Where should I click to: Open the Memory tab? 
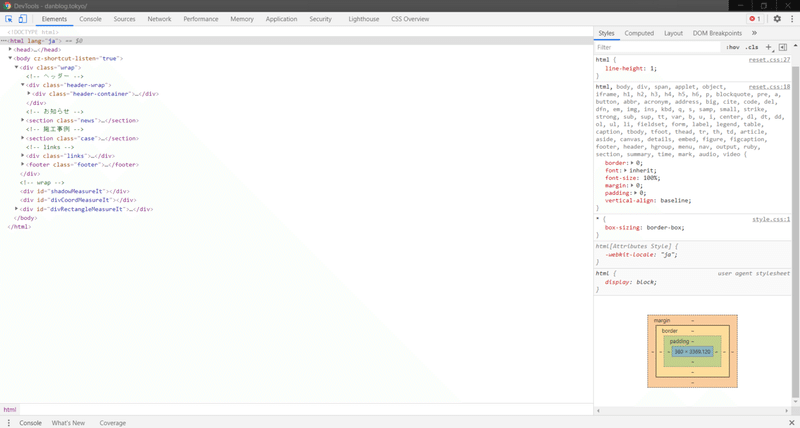click(x=242, y=19)
